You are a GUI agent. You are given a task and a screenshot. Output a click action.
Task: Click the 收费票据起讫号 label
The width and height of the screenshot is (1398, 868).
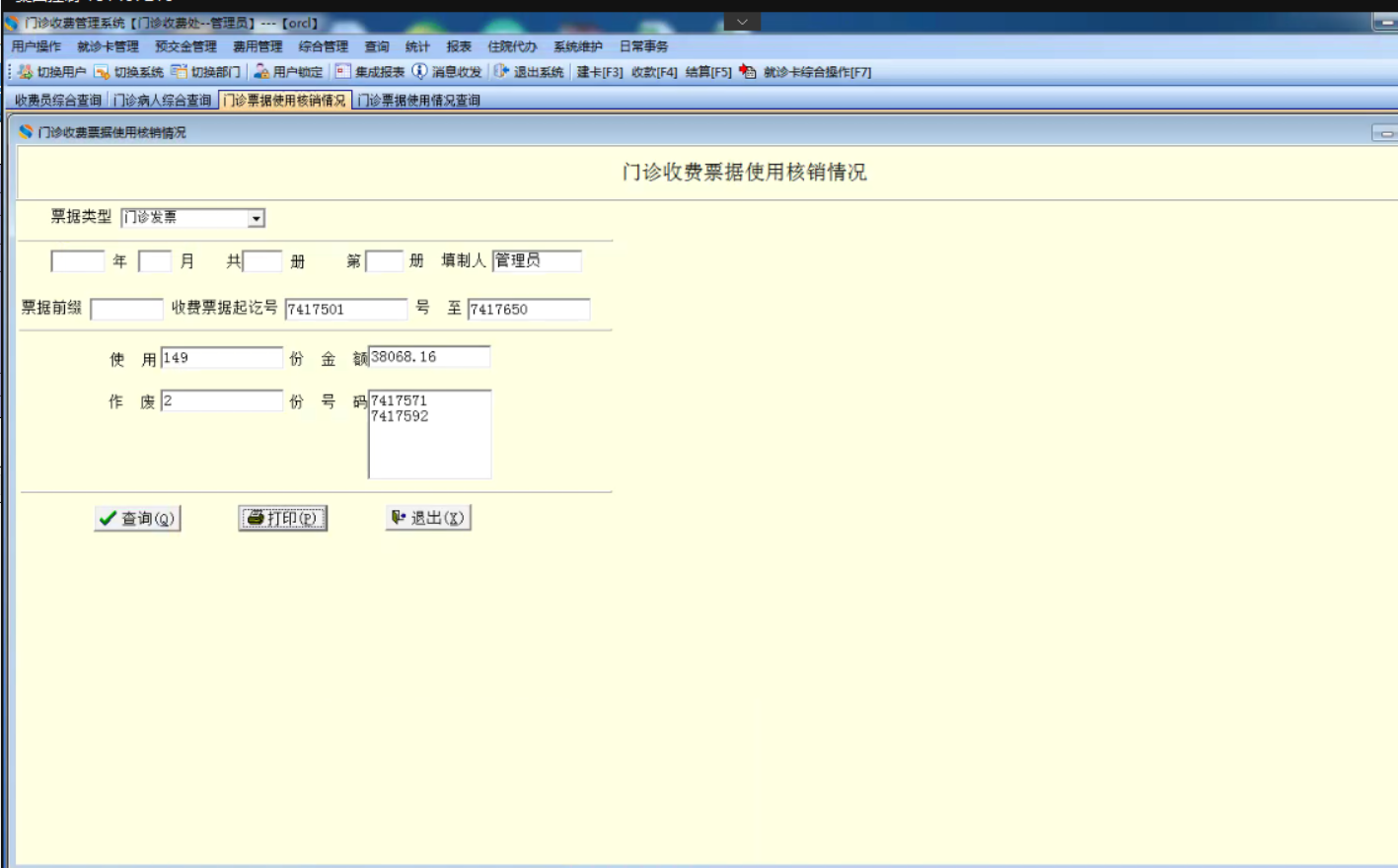[224, 308]
